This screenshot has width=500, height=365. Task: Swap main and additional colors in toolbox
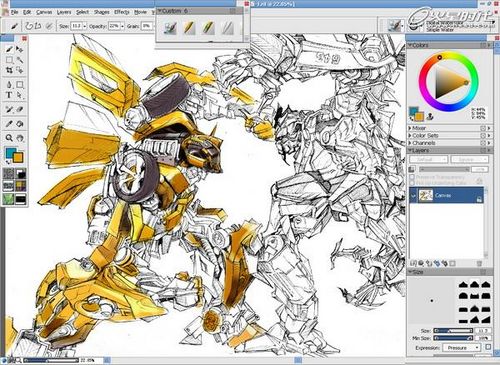(8, 162)
